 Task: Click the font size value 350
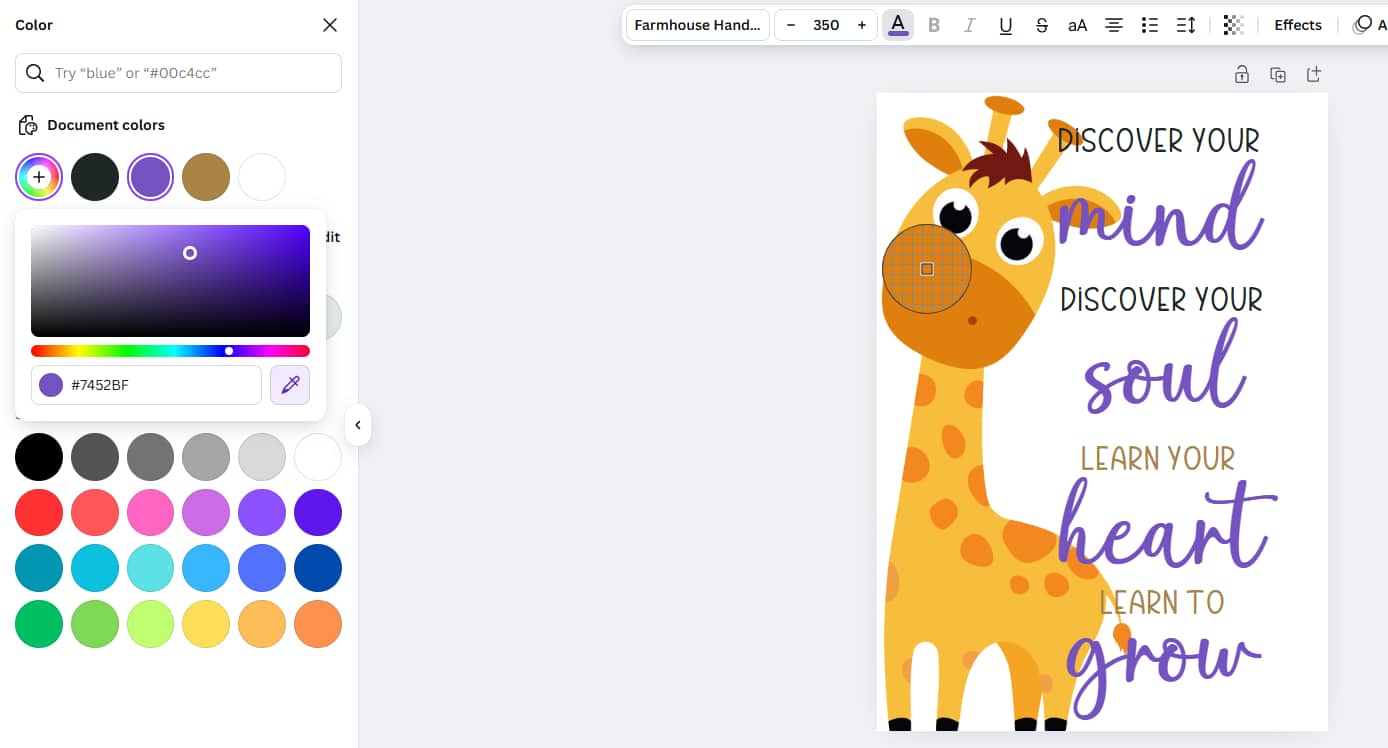pos(826,25)
